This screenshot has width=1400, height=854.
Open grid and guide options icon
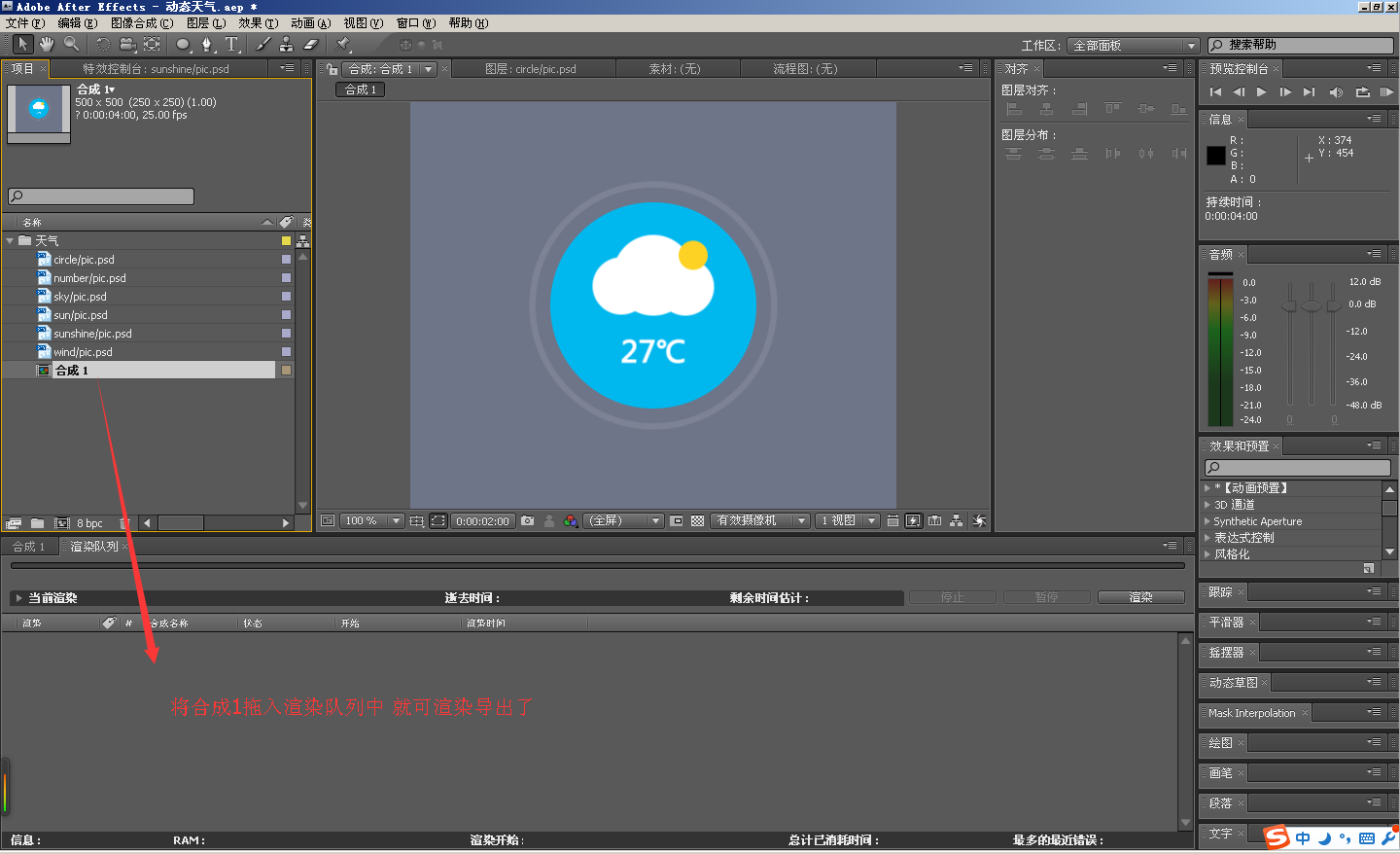(417, 521)
